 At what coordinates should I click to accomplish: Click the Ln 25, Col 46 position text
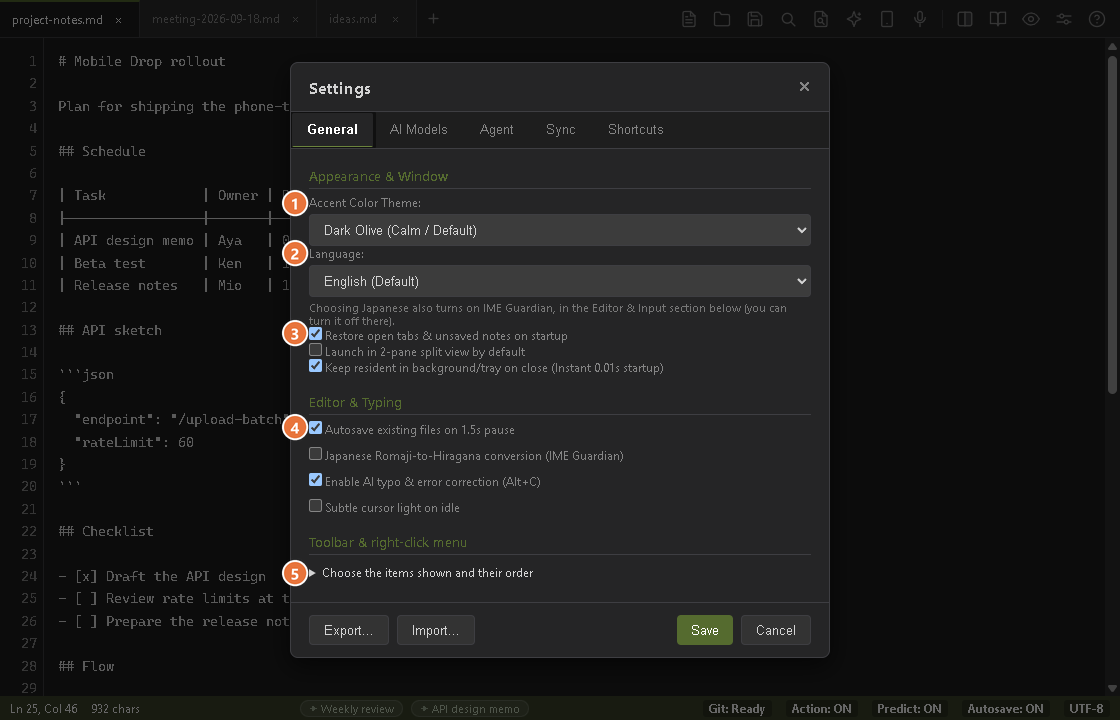(44, 709)
